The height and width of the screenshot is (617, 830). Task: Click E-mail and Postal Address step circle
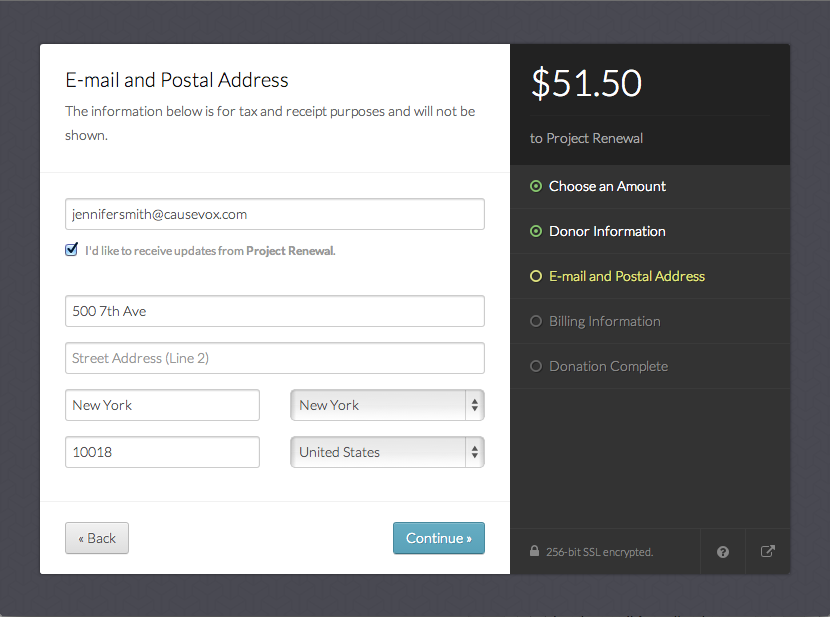(x=536, y=276)
